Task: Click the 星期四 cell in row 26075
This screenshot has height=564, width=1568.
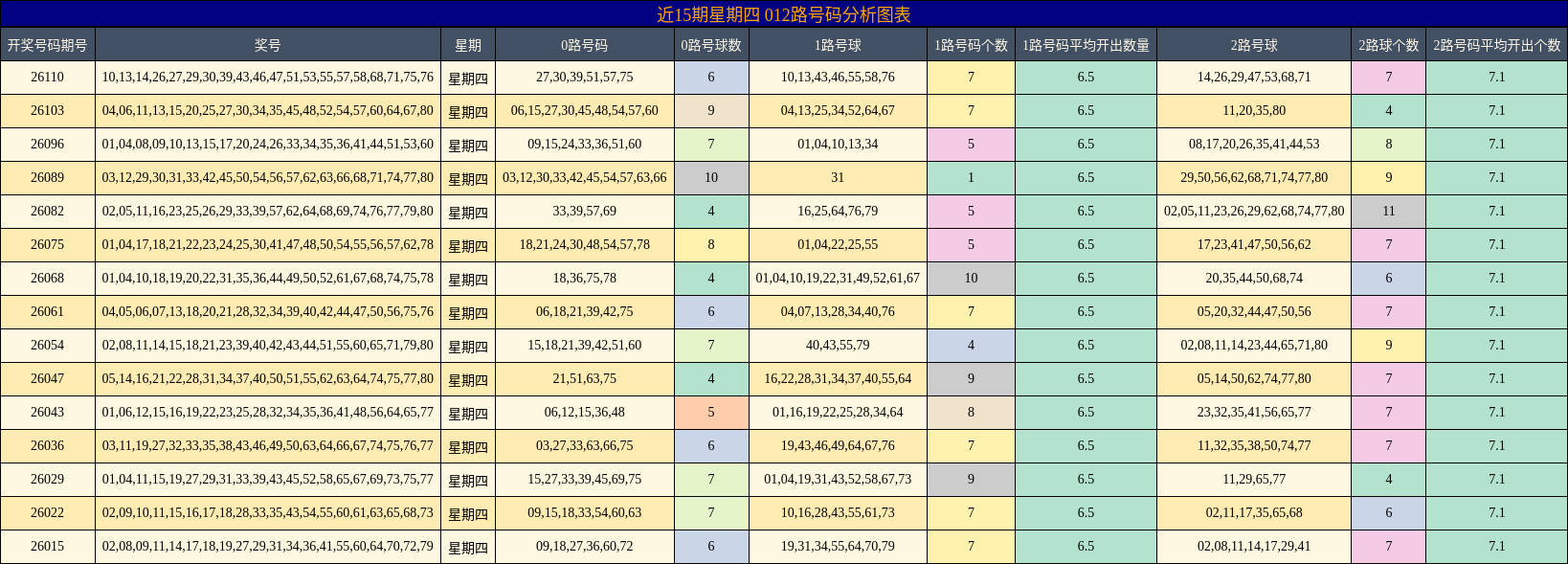Action: pos(468,245)
